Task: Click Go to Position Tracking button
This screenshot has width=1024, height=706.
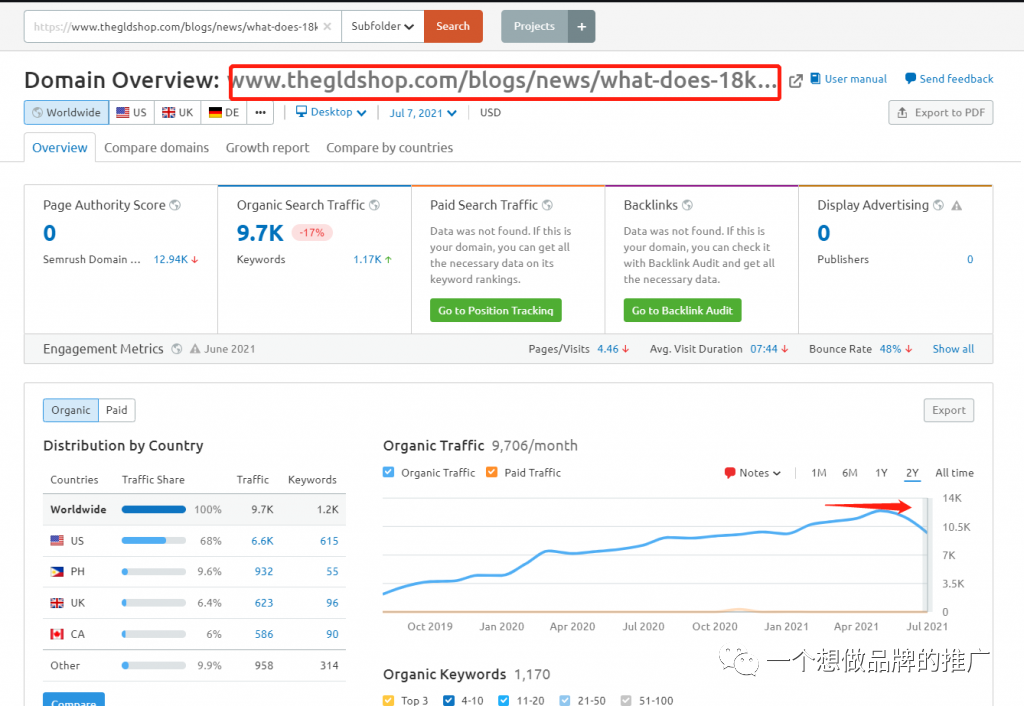Action: tap(496, 310)
